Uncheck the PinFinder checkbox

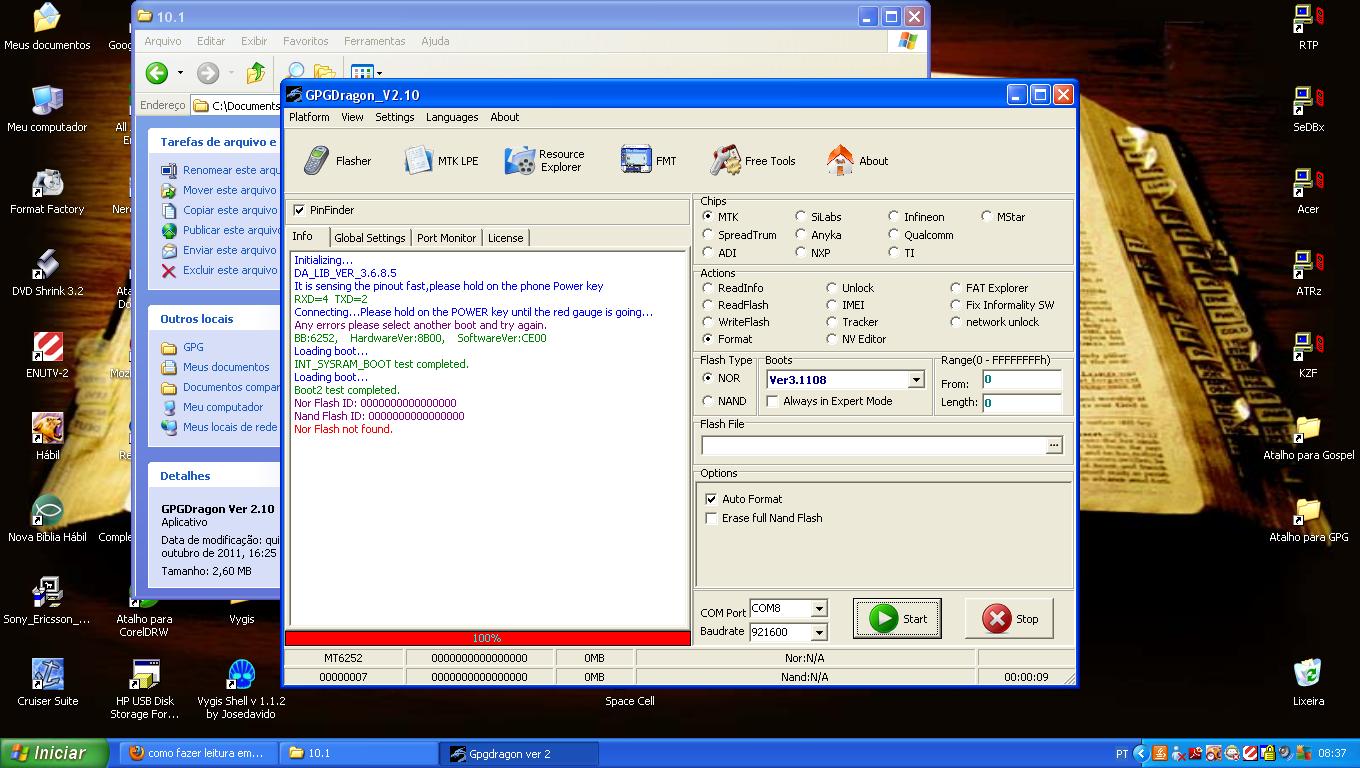(x=299, y=210)
